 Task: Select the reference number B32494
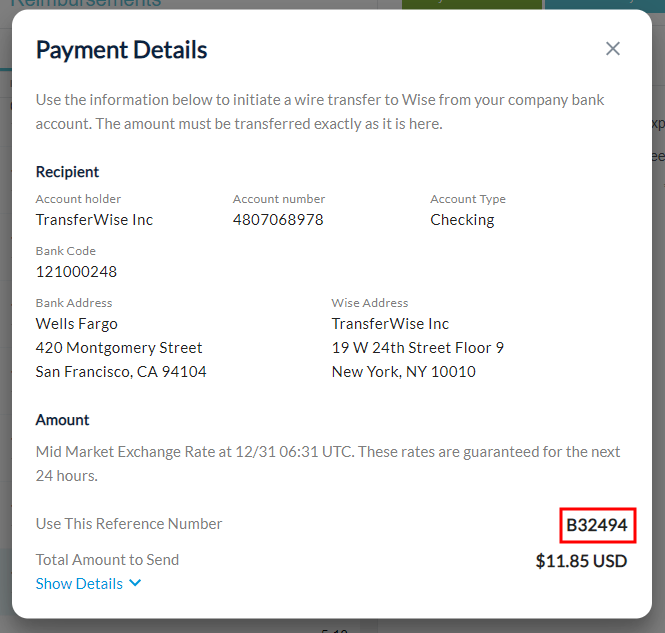pyautogui.click(x=597, y=525)
